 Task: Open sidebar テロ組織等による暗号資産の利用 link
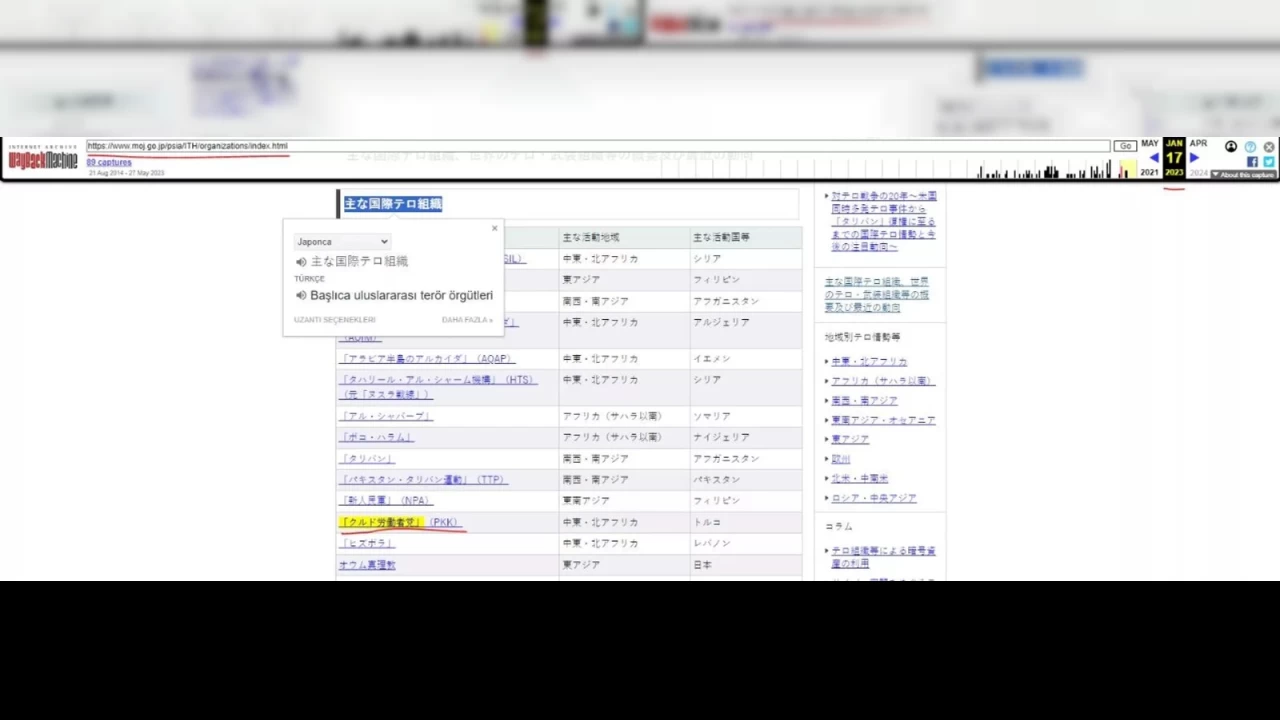[883, 557]
